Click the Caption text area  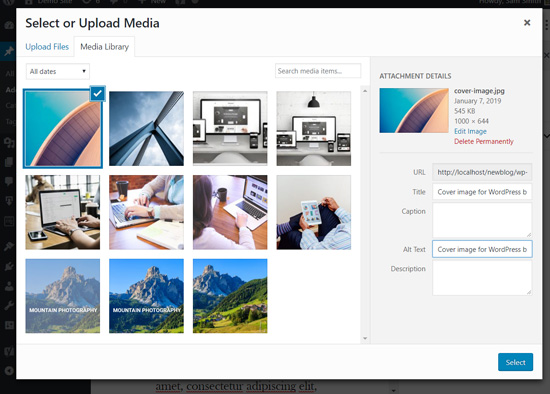[x=482, y=220]
